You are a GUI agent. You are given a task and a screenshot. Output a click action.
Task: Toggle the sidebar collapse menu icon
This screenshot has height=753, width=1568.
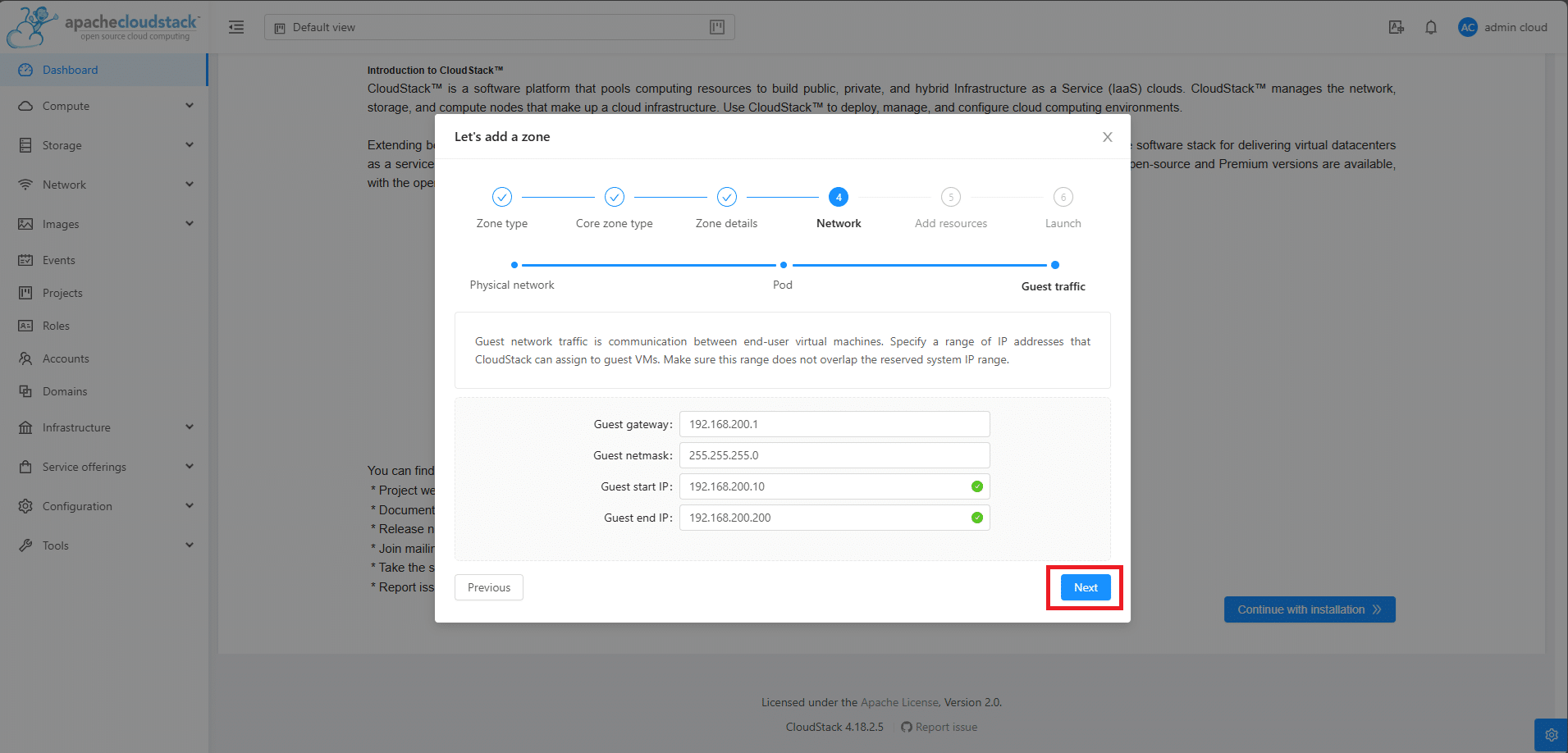(236, 27)
